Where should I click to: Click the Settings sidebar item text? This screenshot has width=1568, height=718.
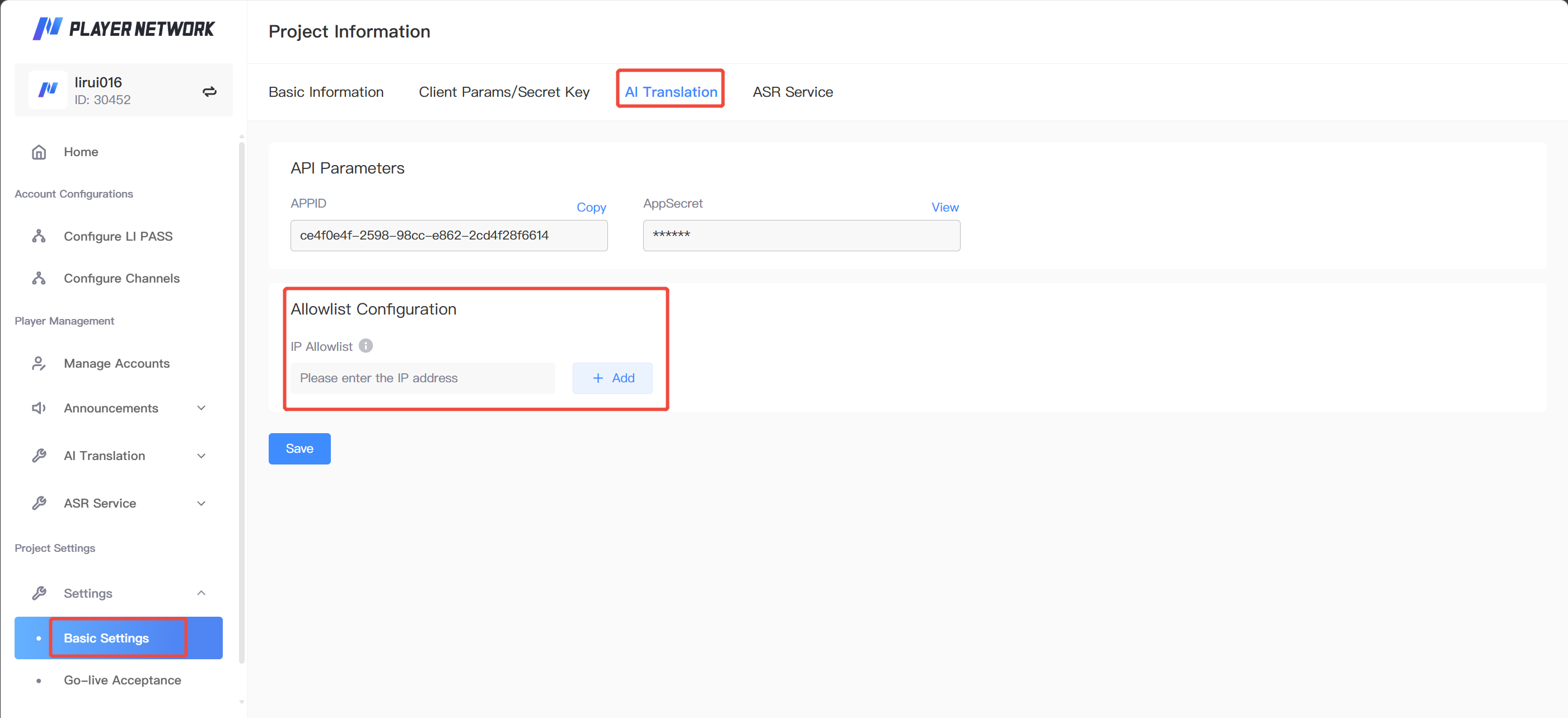[x=88, y=593]
